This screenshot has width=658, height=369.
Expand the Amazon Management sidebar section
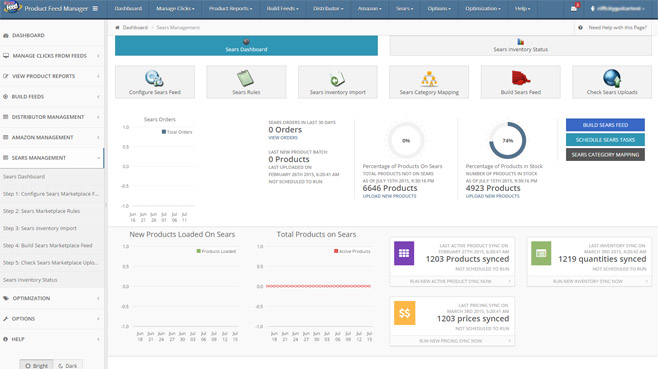pyautogui.click(x=52, y=137)
